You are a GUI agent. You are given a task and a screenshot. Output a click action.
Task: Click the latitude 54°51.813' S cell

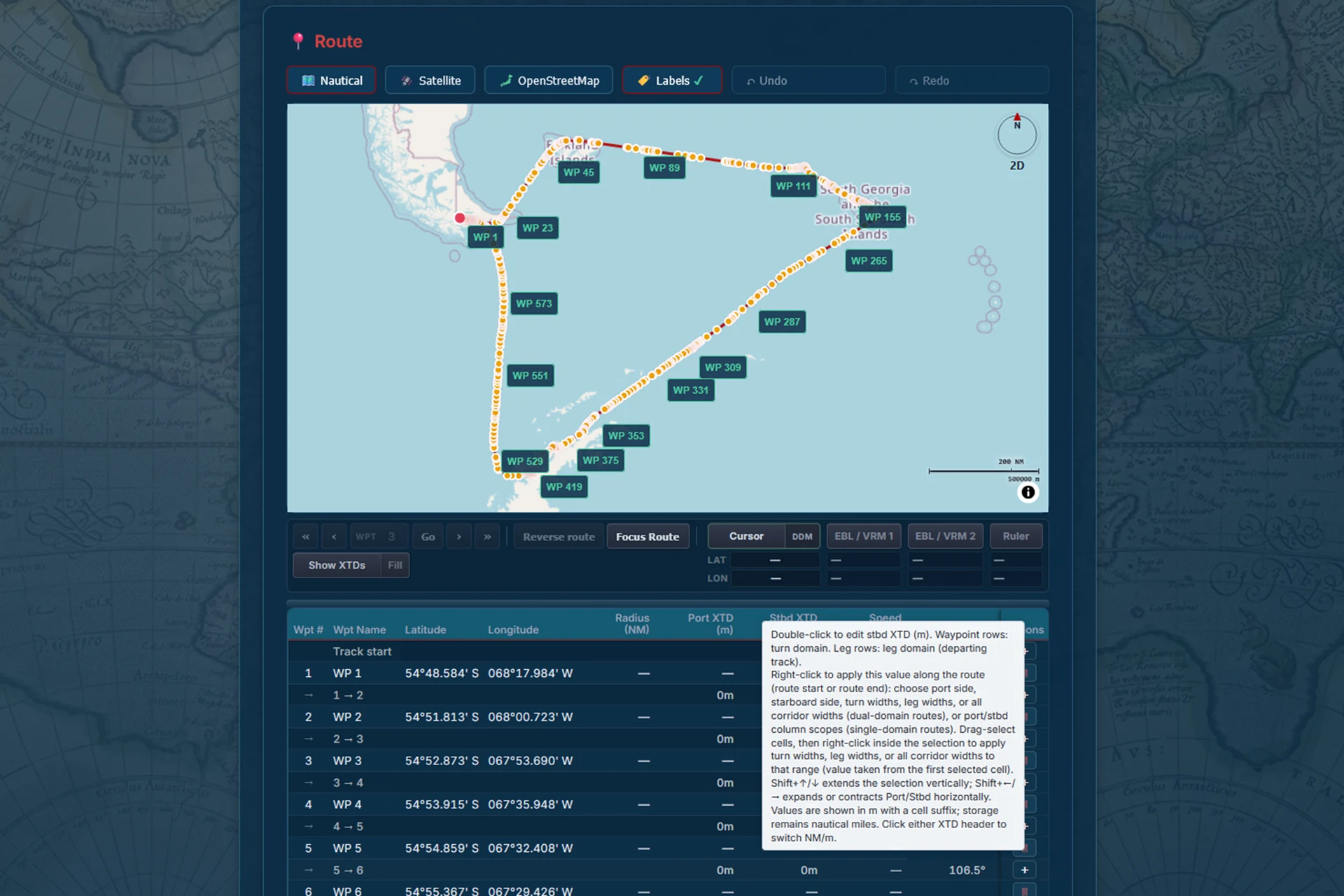point(442,717)
